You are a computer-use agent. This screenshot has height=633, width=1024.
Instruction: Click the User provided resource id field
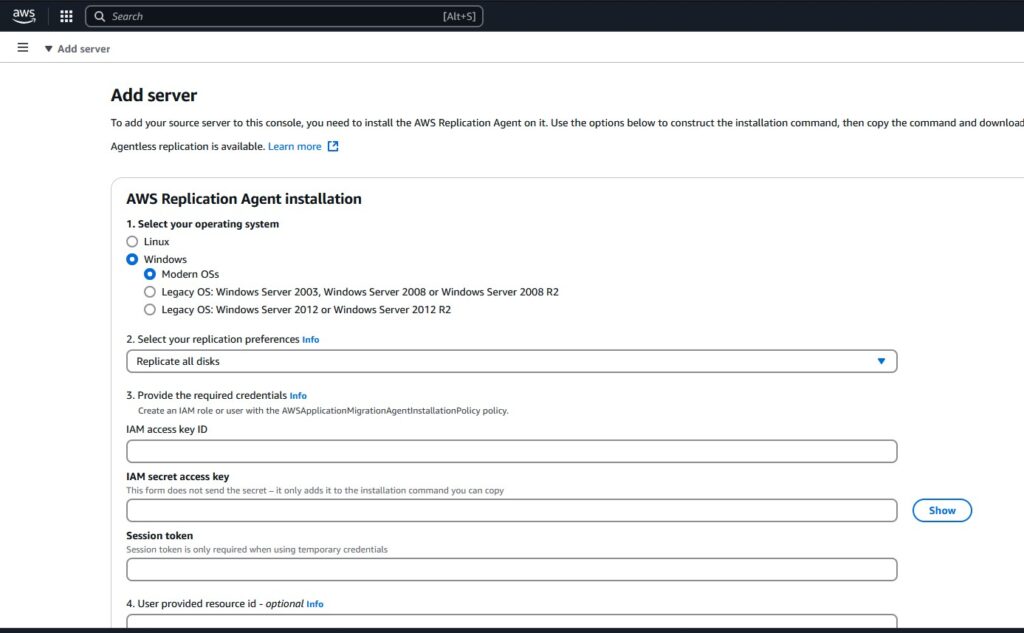pos(511,621)
